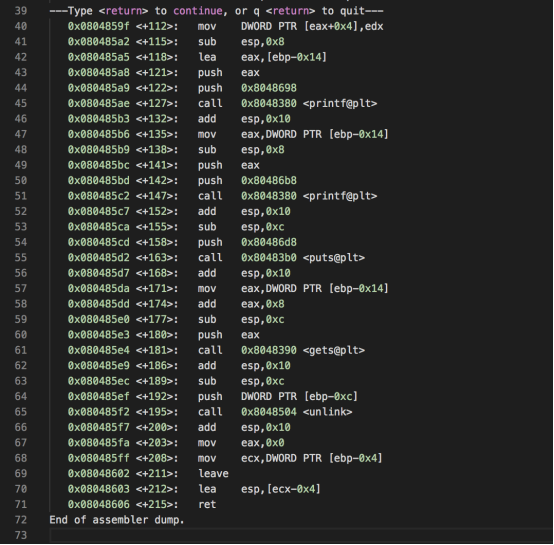Image resolution: width=554 pixels, height=545 pixels.
Task: Click 'push eax' instruction at offset +121
Action: [229, 73]
